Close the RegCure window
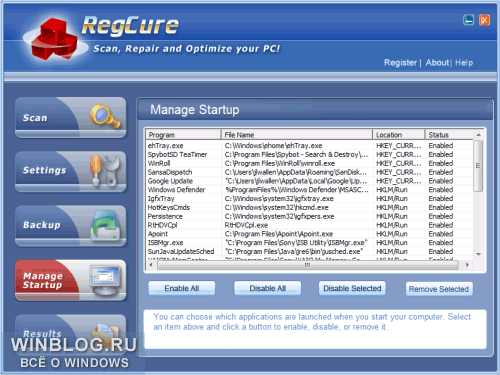Image resolution: width=500 pixels, height=375 pixels. (484, 20)
